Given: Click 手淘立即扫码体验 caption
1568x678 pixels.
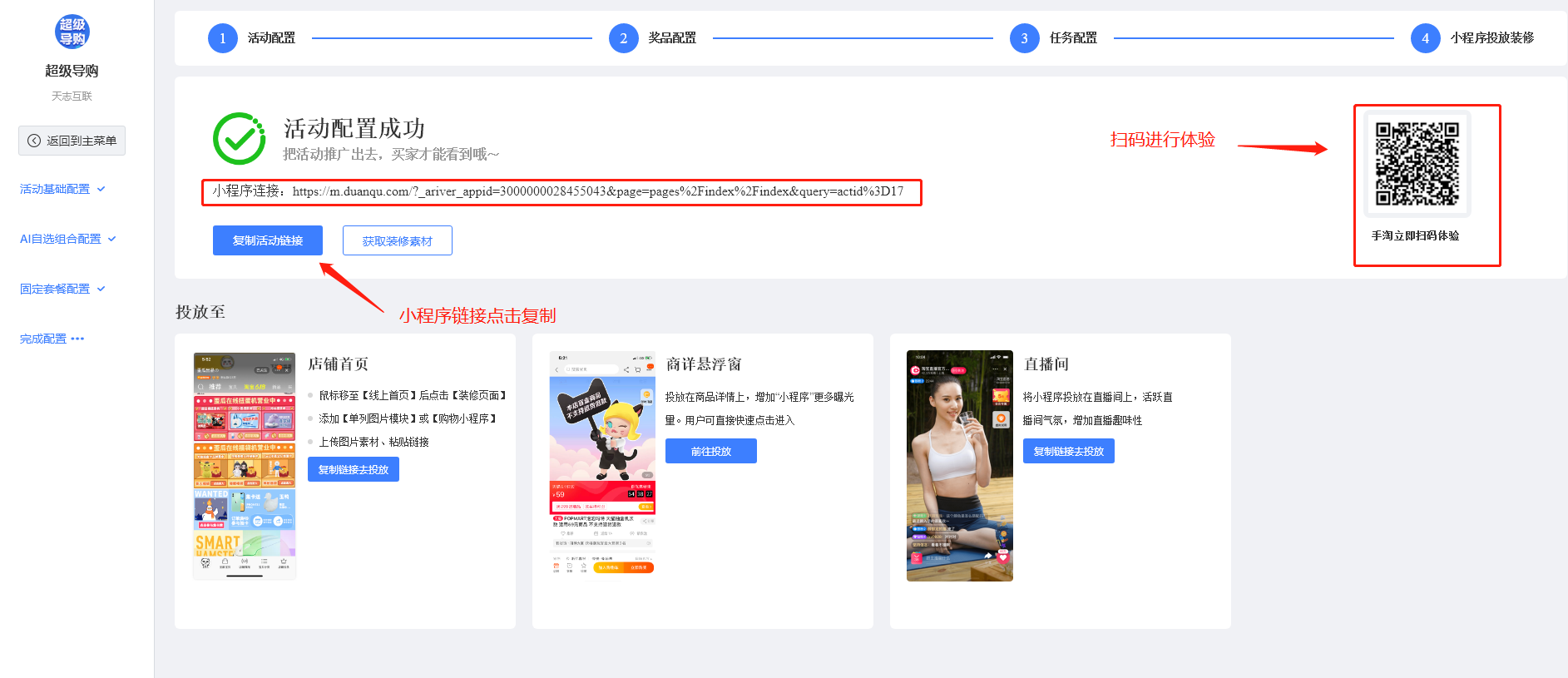Looking at the screenshot, I should point(1416,235).
